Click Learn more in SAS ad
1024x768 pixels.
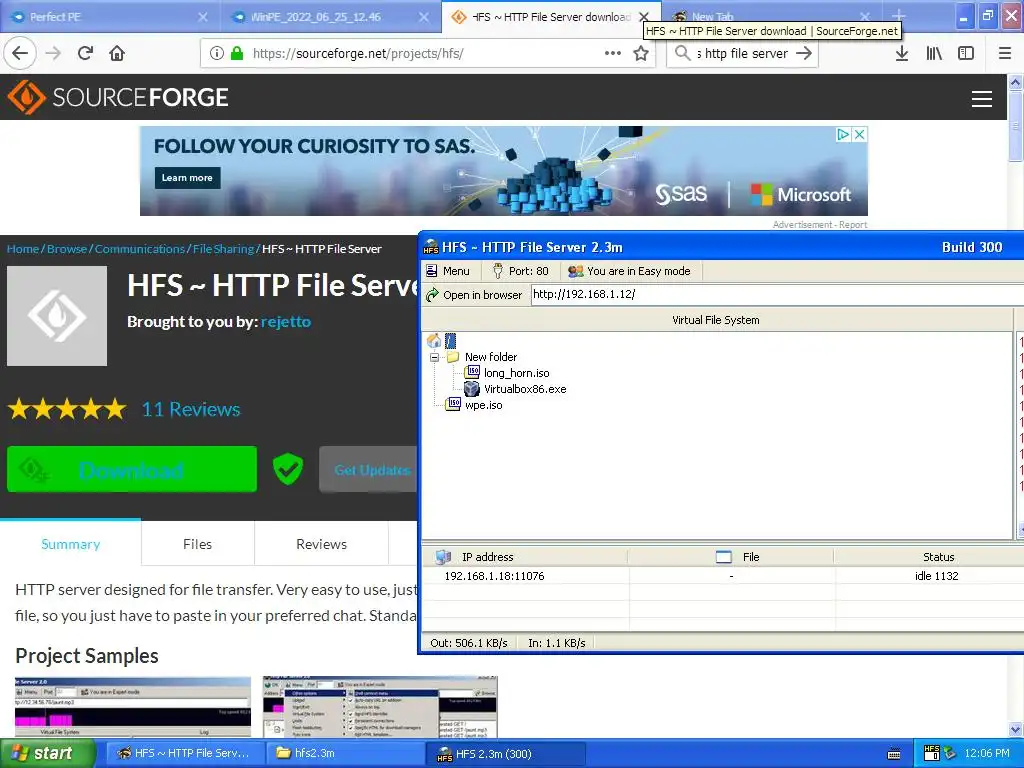[187, 178]
